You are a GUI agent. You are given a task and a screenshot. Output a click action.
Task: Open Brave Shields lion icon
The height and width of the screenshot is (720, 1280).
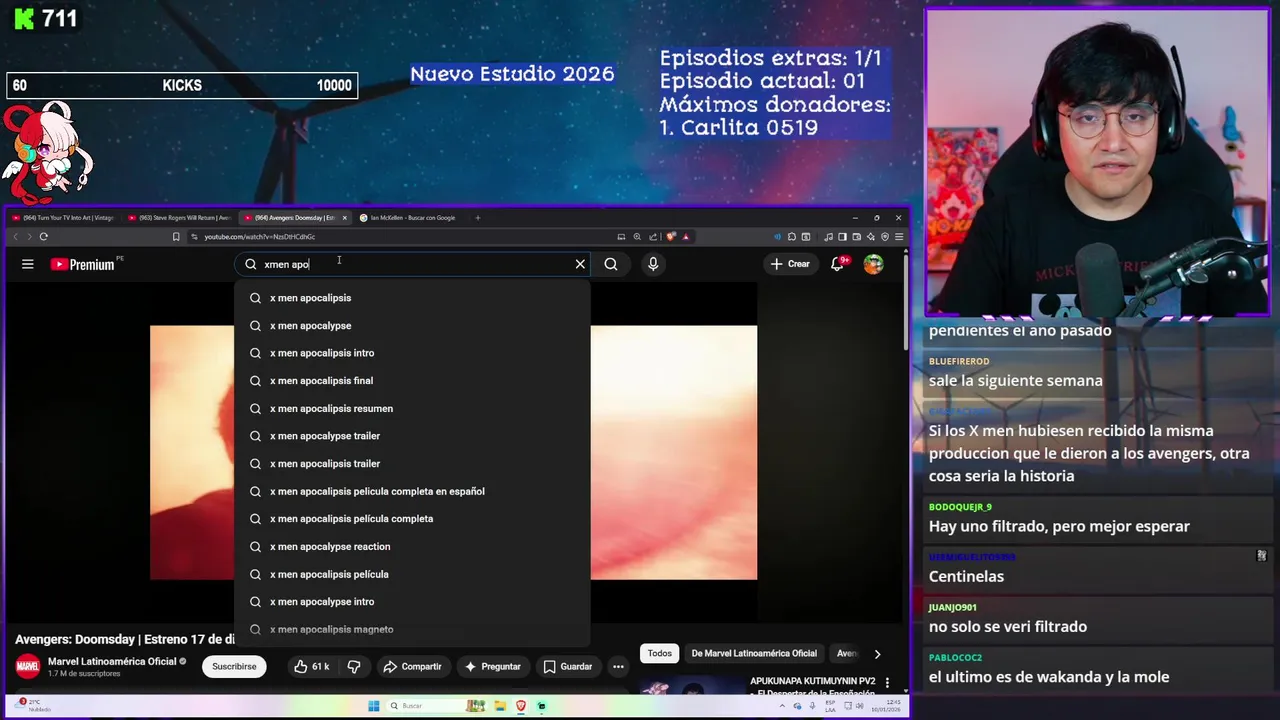coord(671,237)
